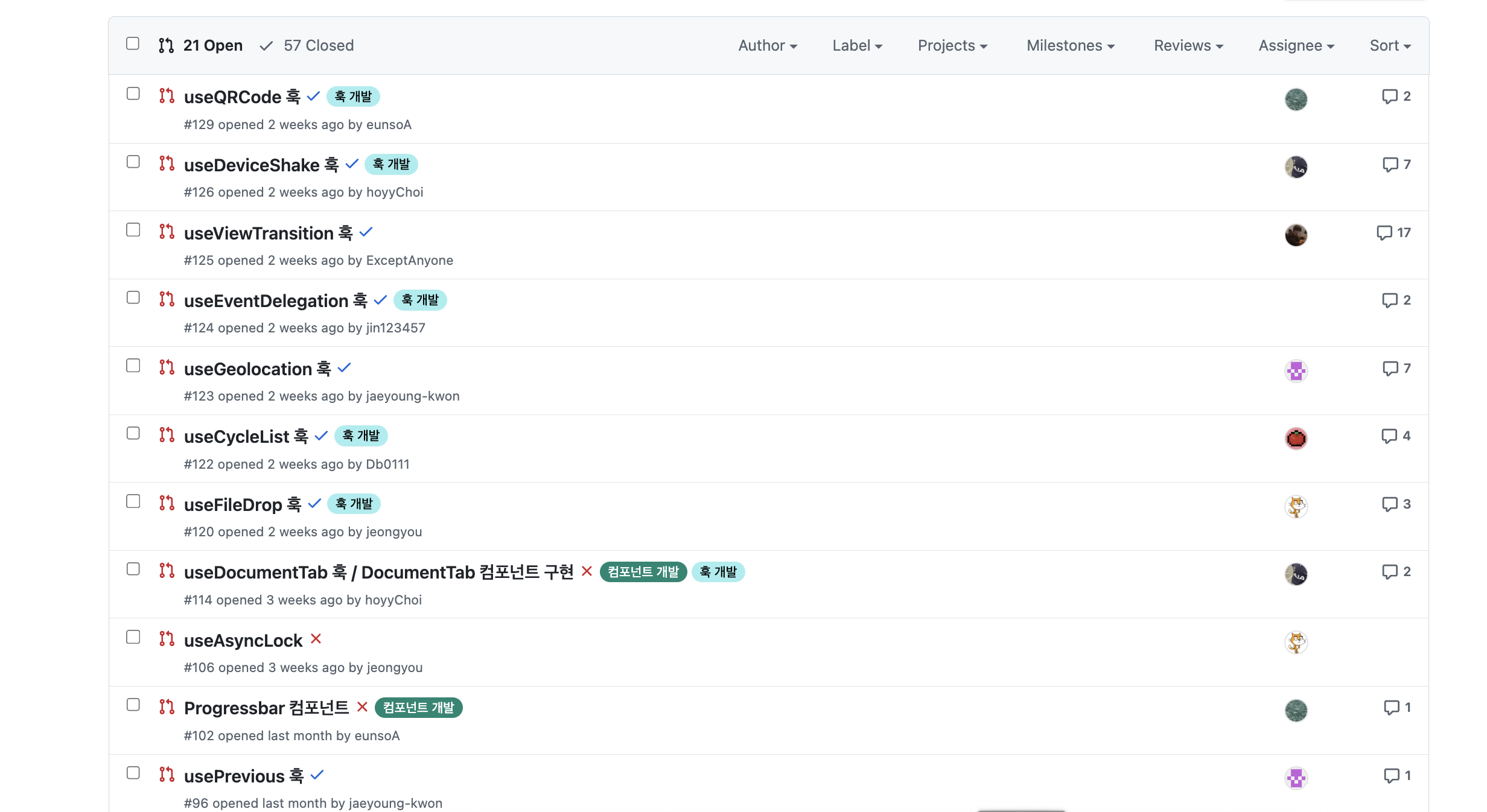Click failing X icon beside Progressbar 컴포넌트
The image size is (1487, 812).
(x=362, y=707)
